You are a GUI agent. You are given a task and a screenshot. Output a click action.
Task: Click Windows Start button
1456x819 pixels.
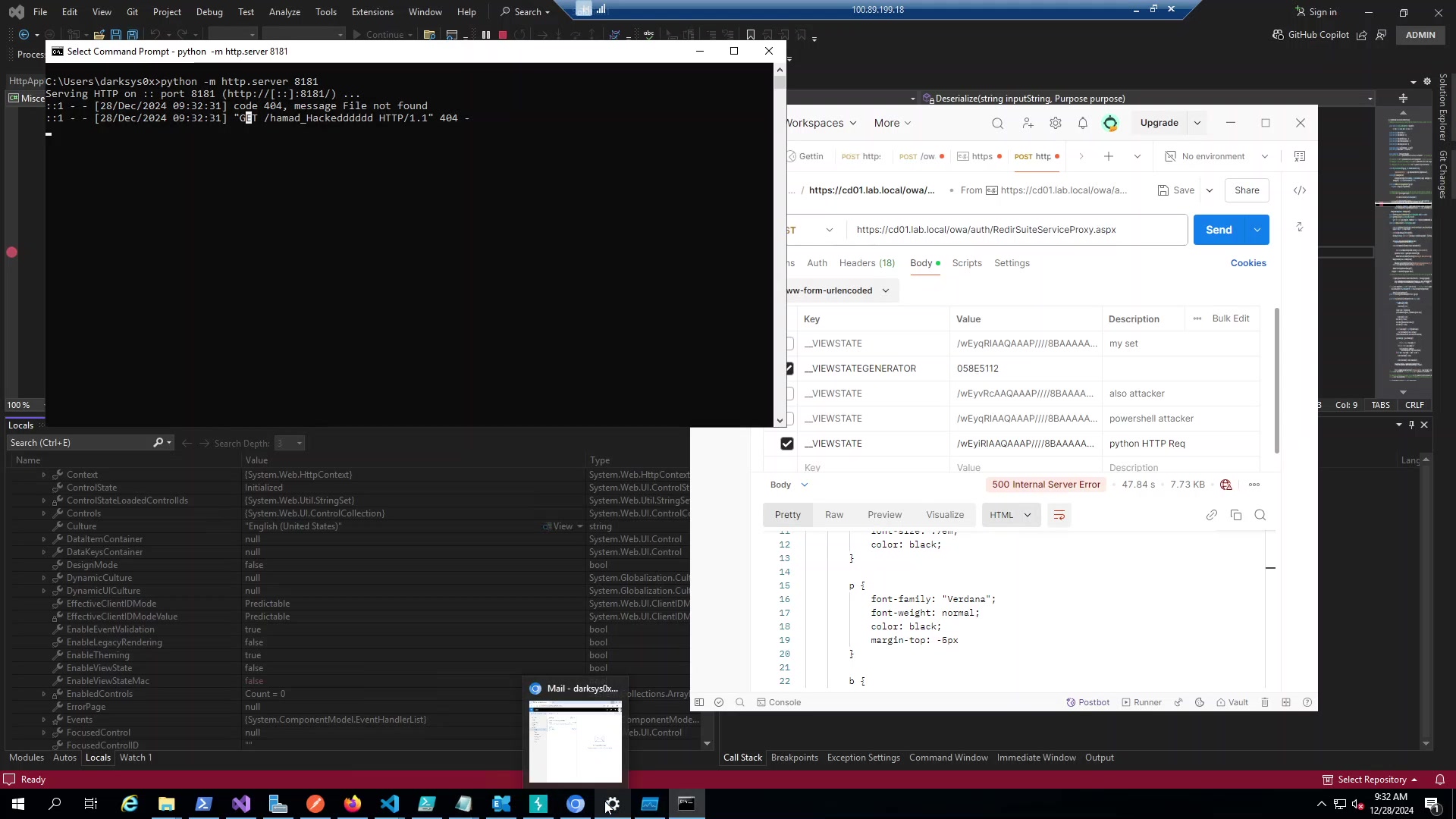click(x=18, y=804)
